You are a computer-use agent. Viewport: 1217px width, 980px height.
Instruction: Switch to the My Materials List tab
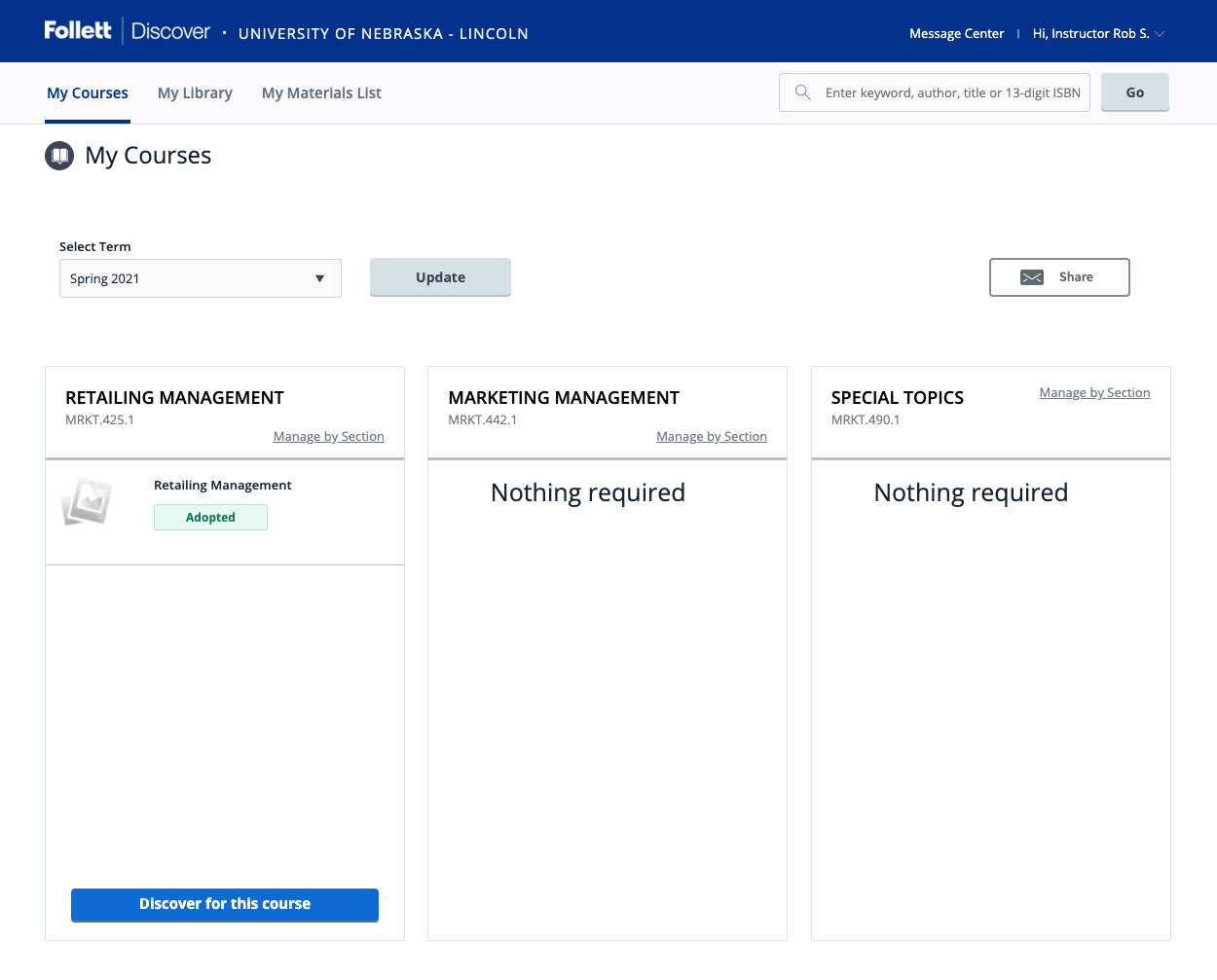click(x=321, y=93)
